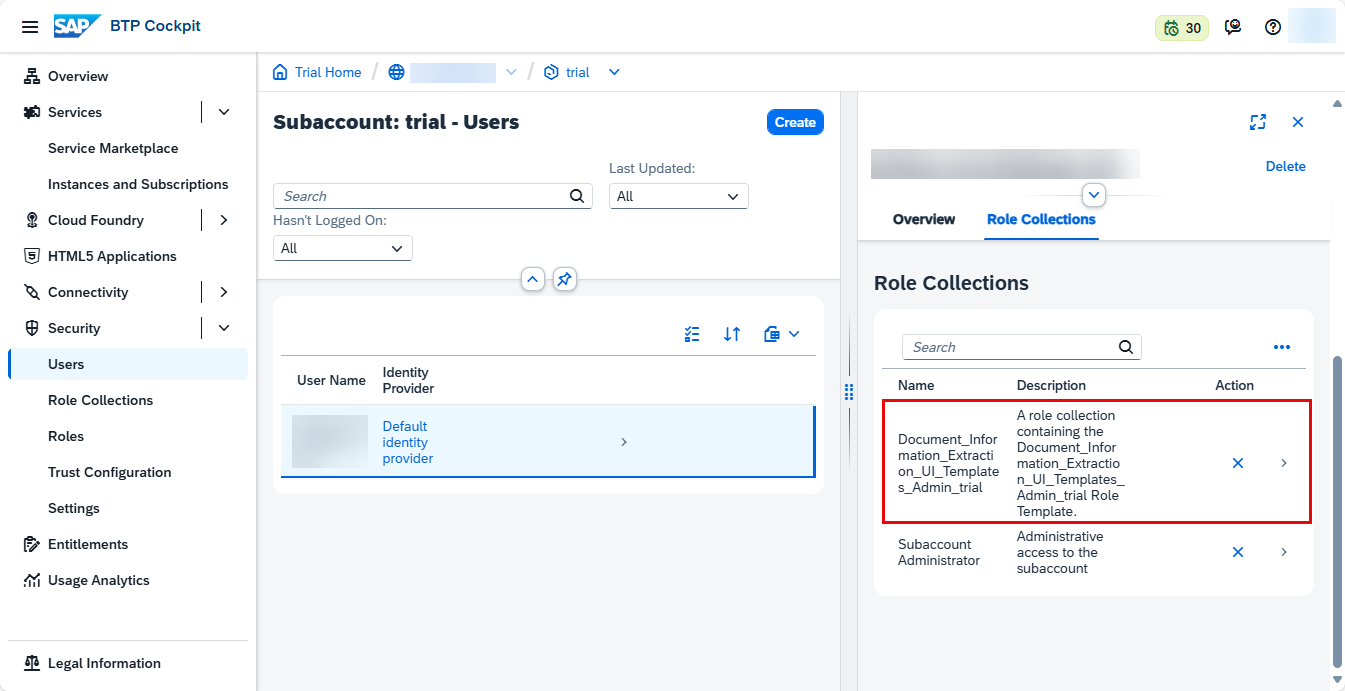
Task: Click the Description column header
Action: click(1051, 385)
